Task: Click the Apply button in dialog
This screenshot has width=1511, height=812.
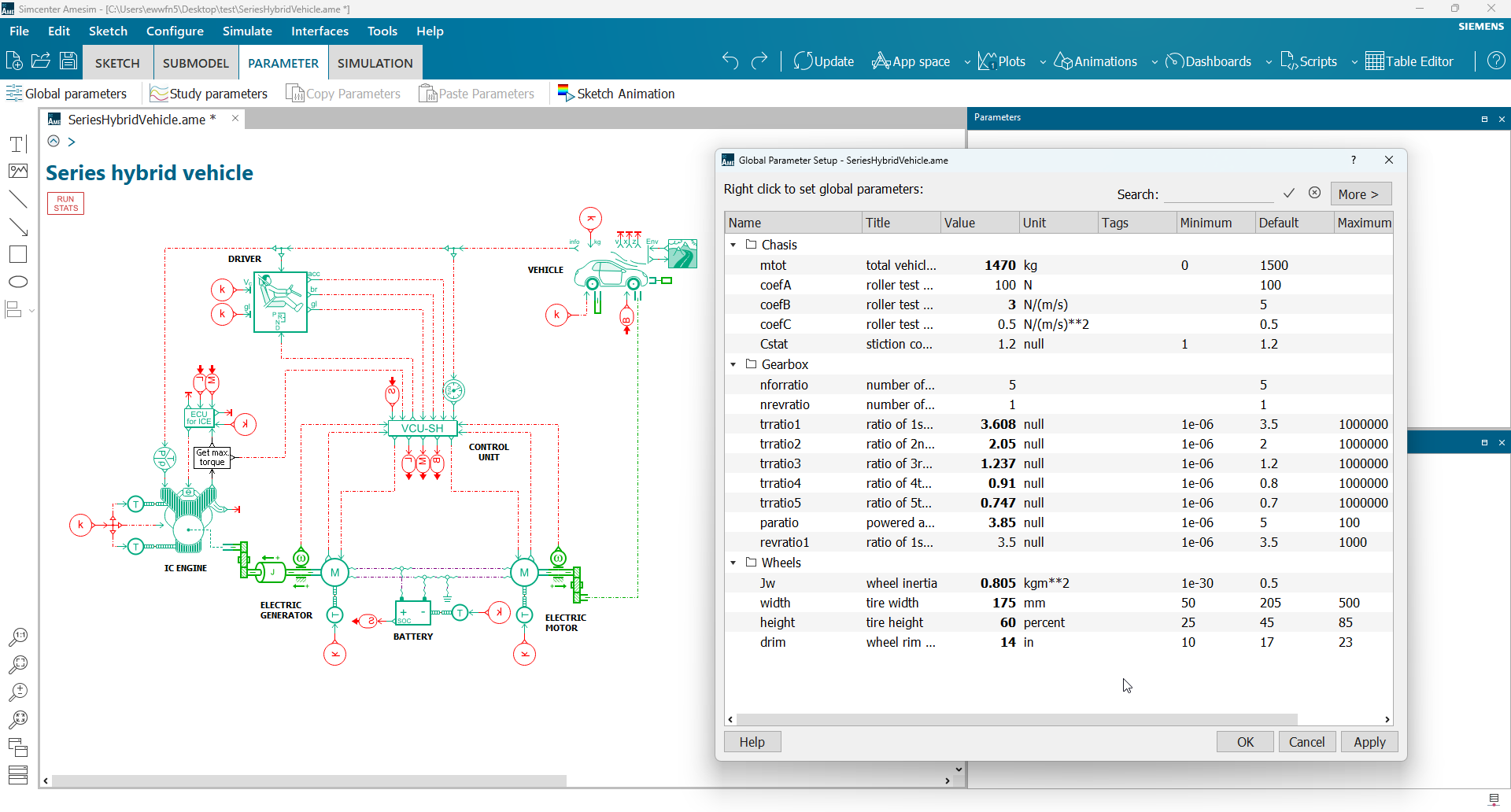Action: [1369, 742]
